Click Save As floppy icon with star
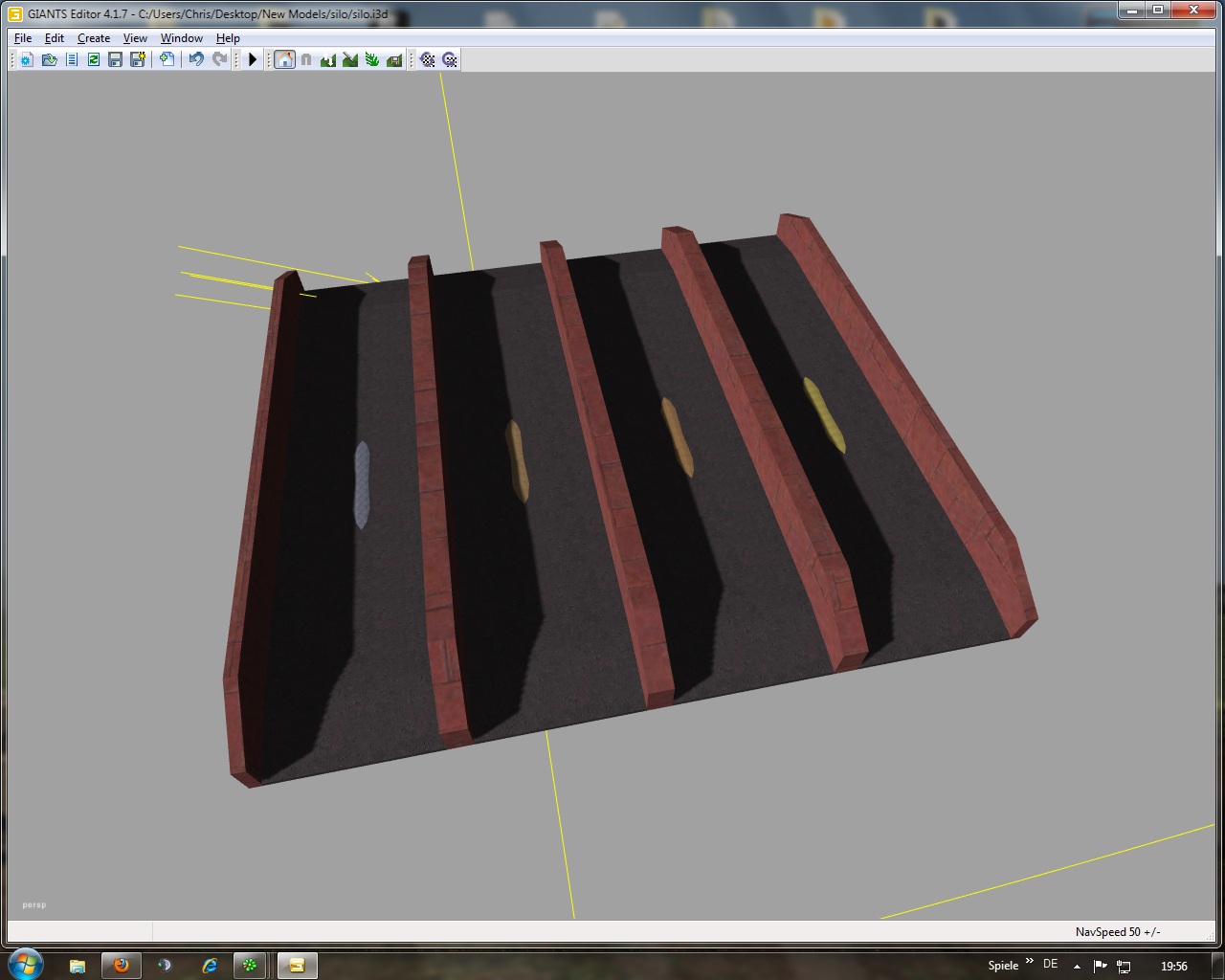The width and height of the screenshot is (1225, 980). click(137, 59)
